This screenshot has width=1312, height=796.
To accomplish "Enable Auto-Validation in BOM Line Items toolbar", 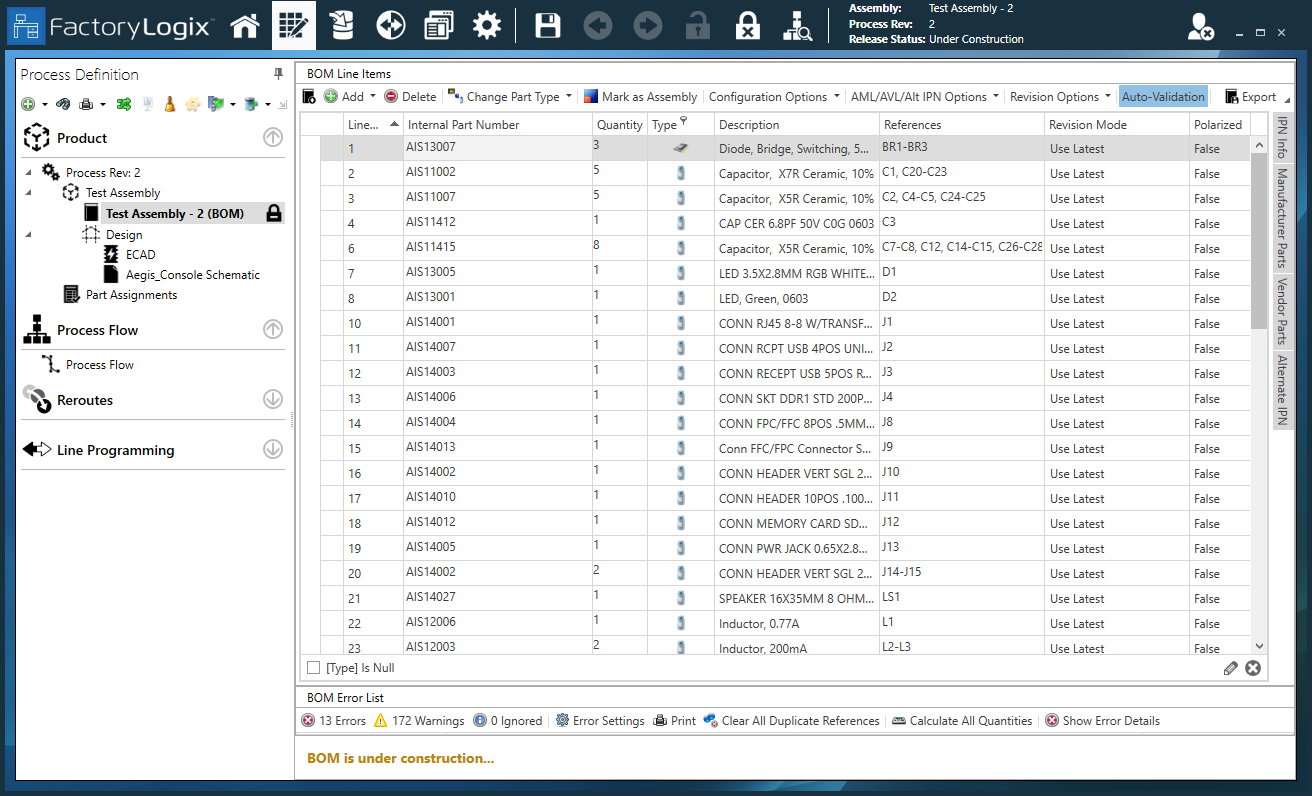I will point(1163,96).
